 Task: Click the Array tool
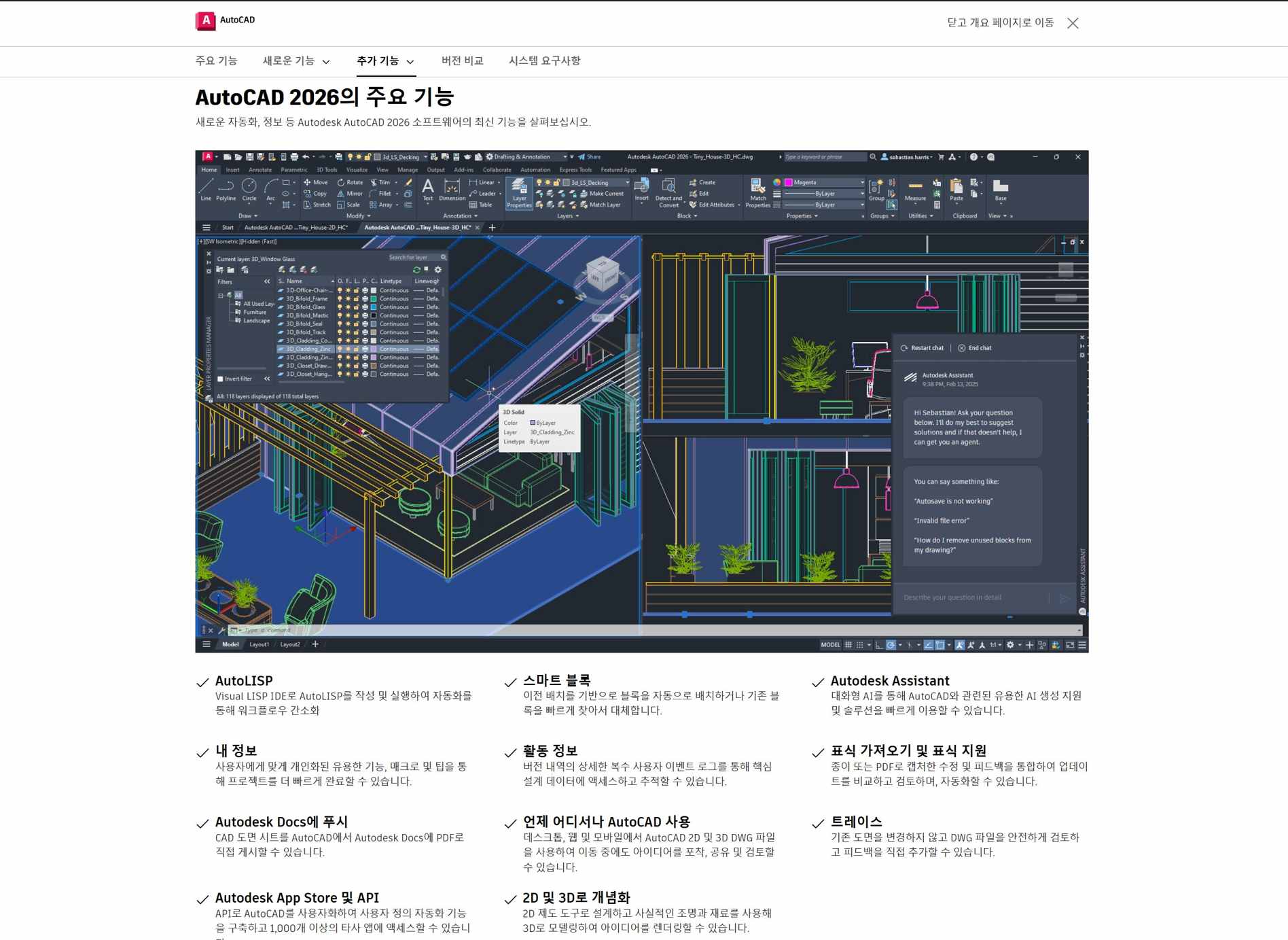coord(381,205)
